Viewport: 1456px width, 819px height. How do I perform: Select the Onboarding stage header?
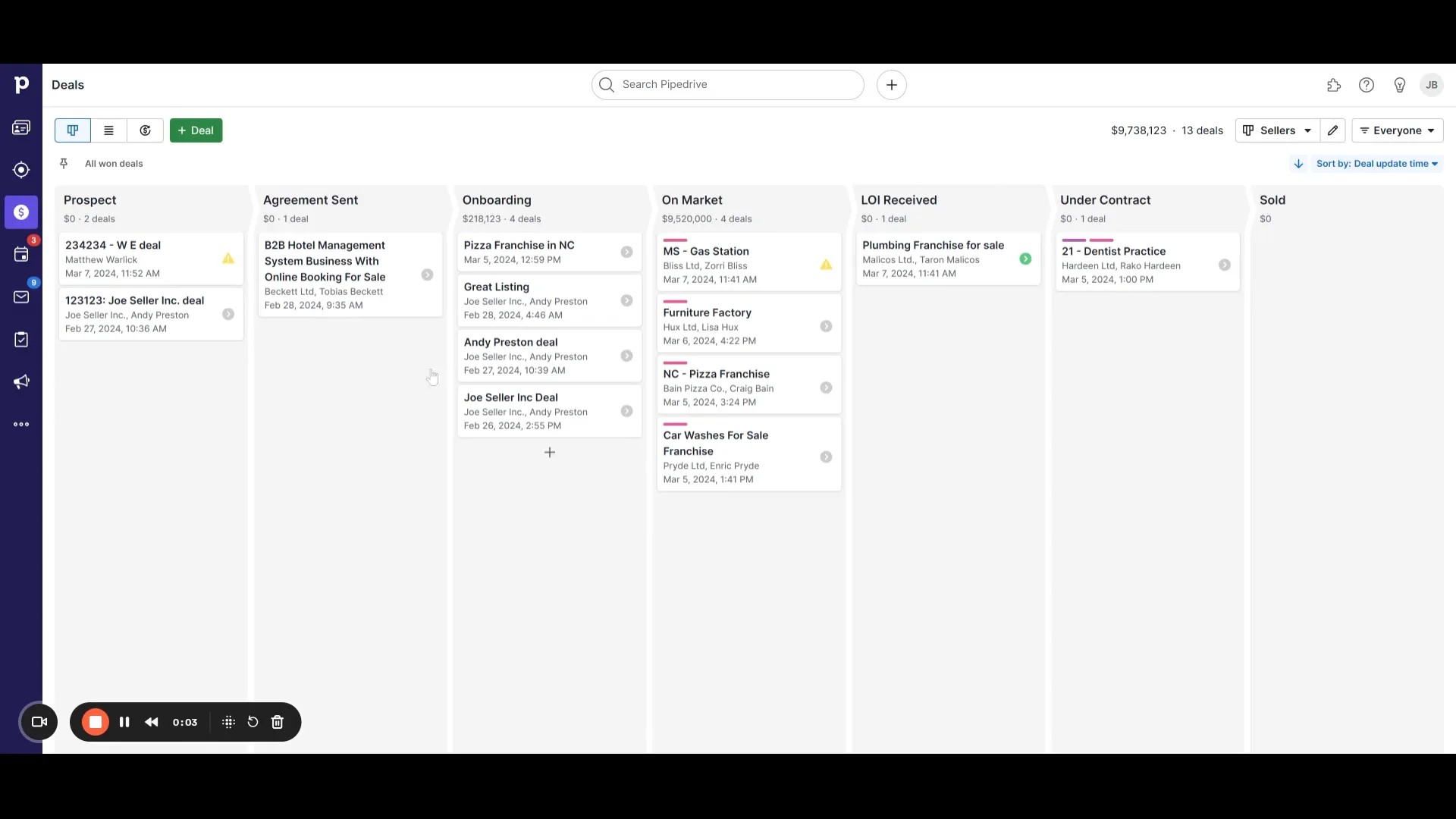[497, 200]
